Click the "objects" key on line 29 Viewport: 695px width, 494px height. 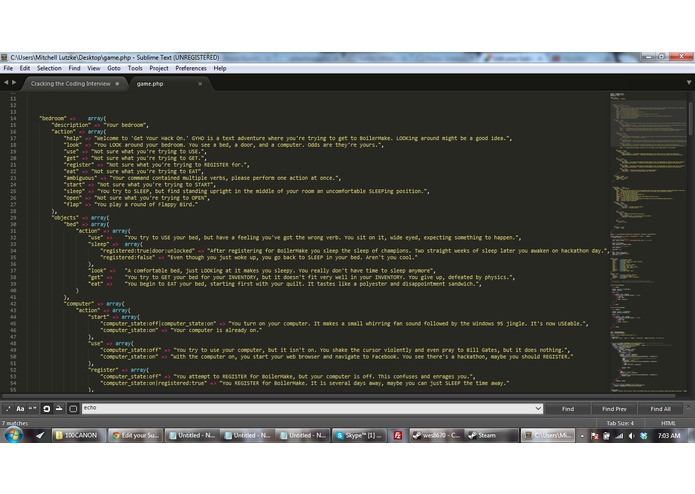[66, 218]
